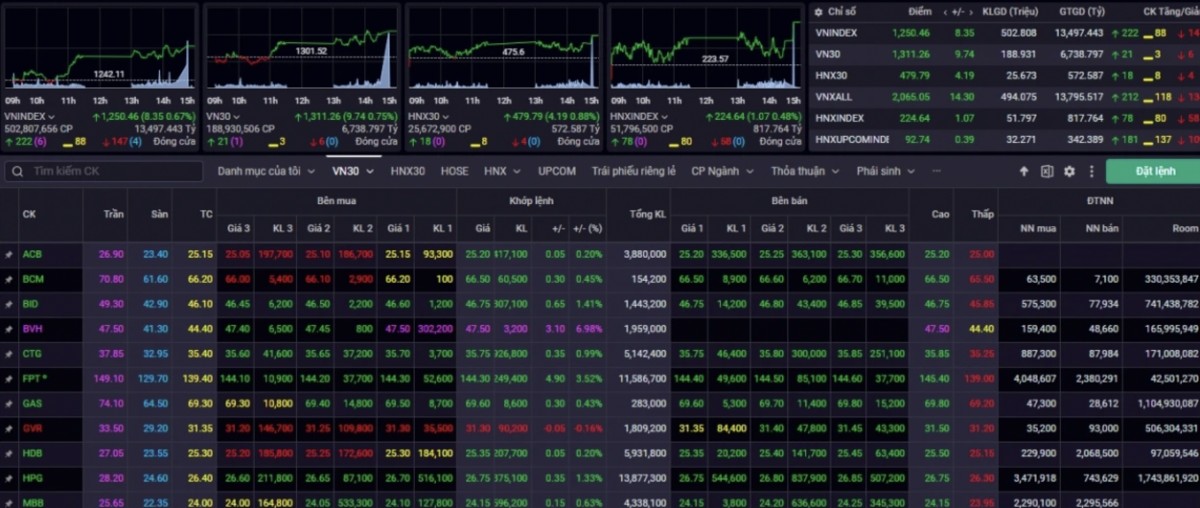Click the upward arrow toolbar icon

coord(1023,172)
